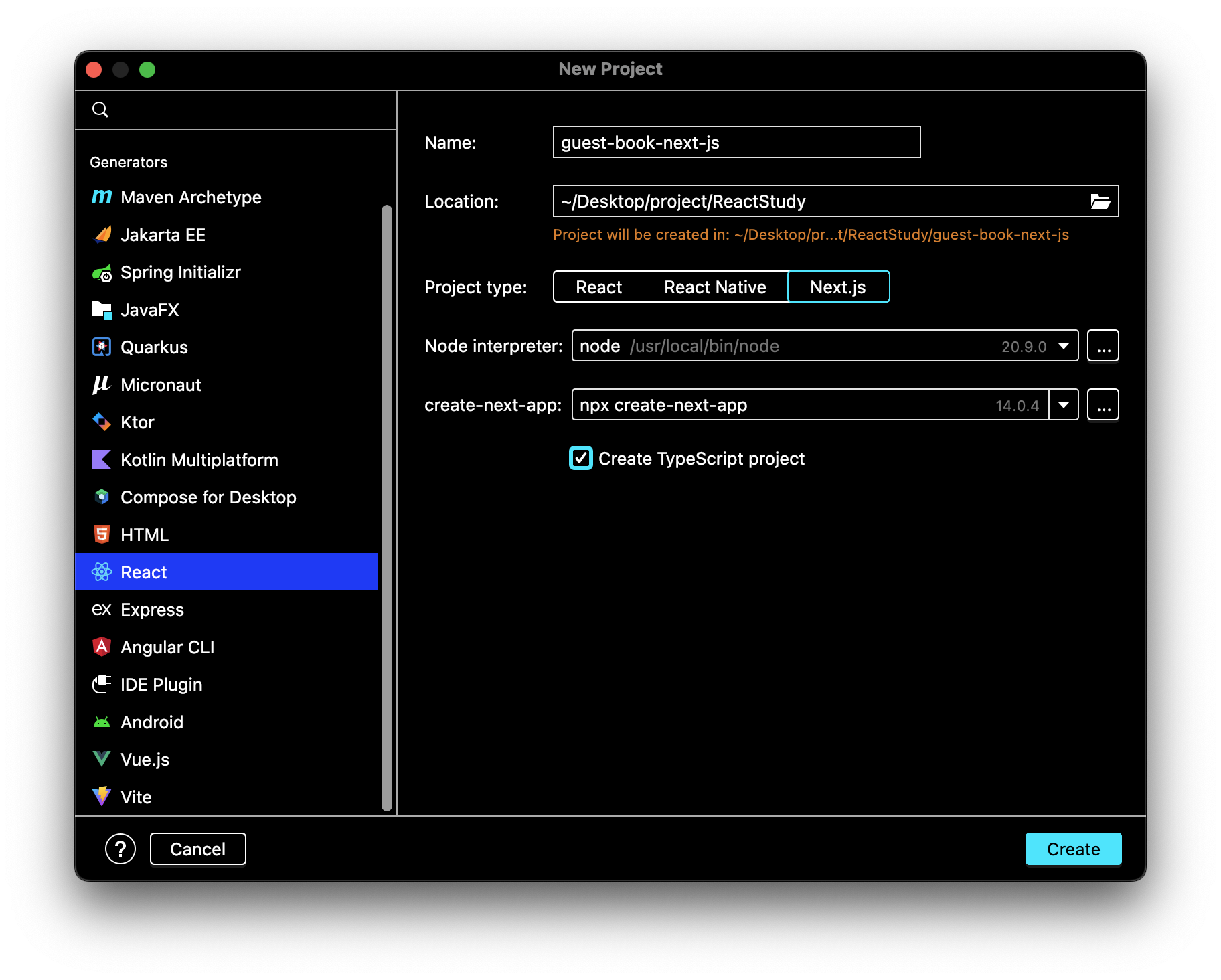The width and height of the screenshot is (1221, 980).
Task: Click the Express ex icon
Action: tap(102, 609)
